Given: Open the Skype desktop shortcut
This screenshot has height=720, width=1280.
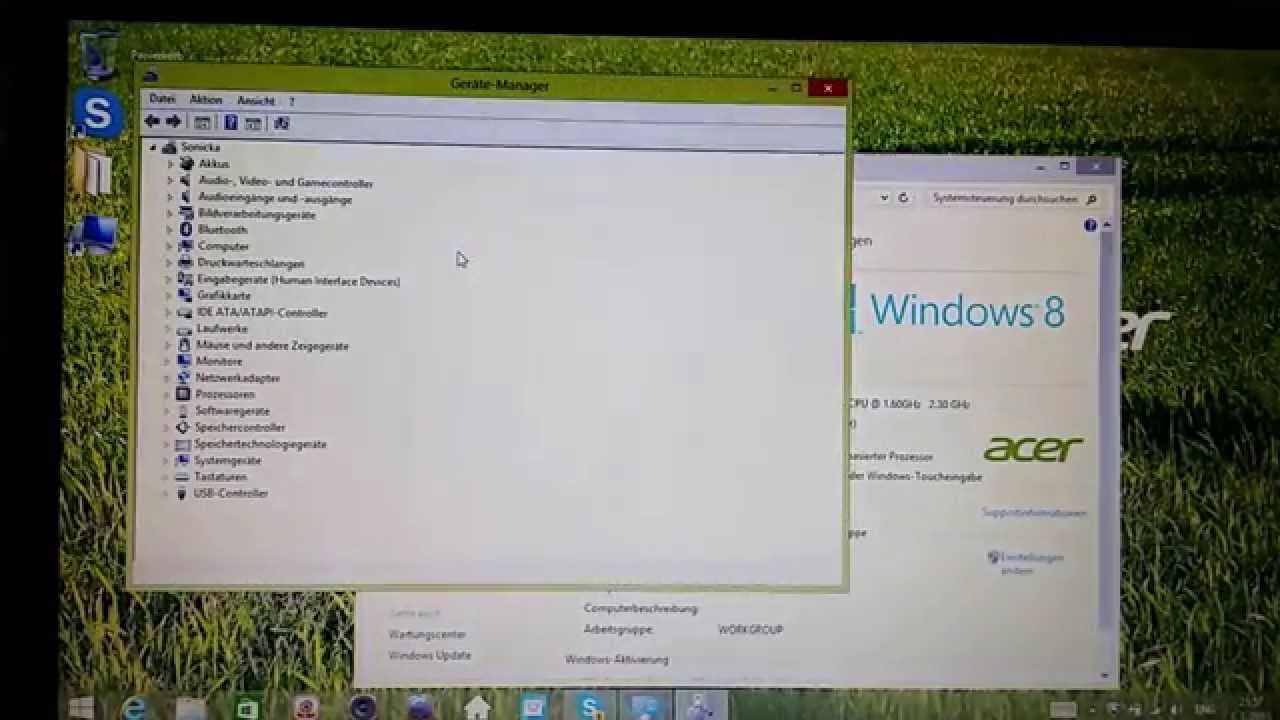Looking at the screenshot, I should pos(98,114).
